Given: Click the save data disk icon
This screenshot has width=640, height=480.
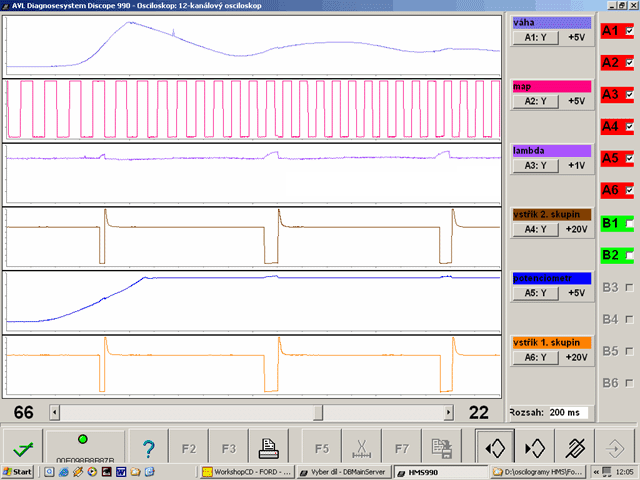Looking at the screenshot, I should 442,449.
